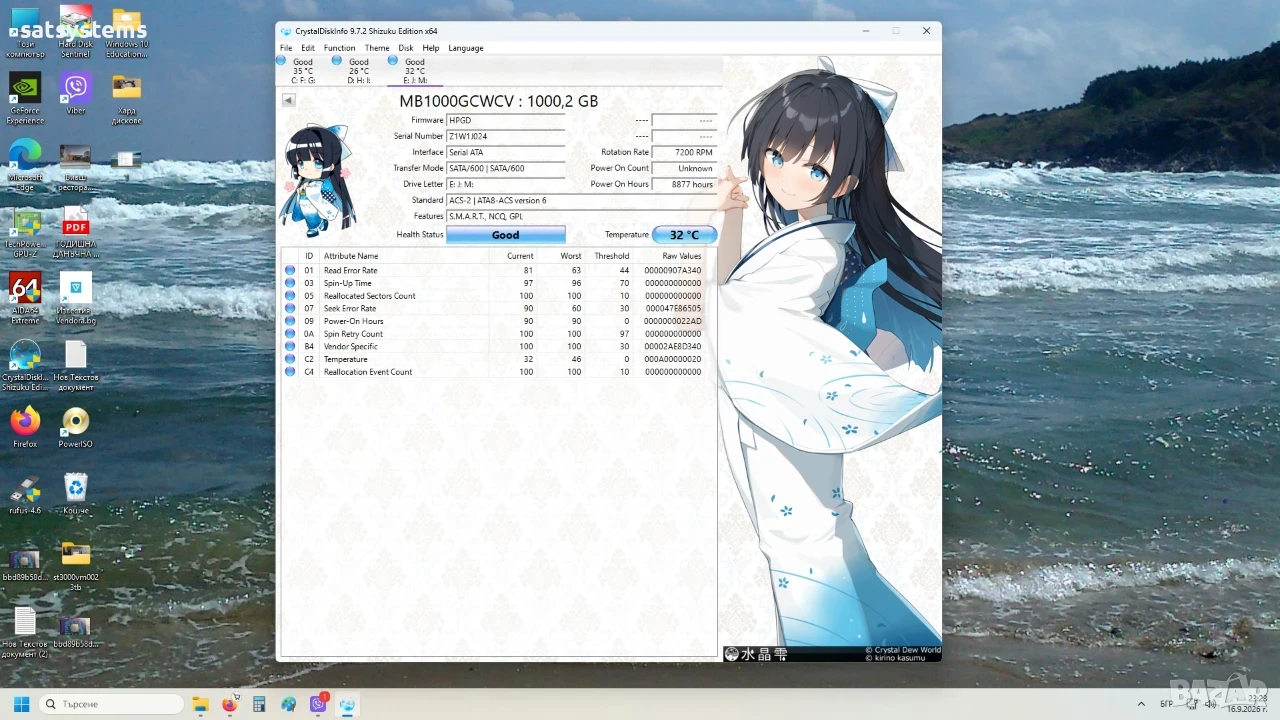
Task: Click the previous disk arrow button
Action: pos(288,100)
